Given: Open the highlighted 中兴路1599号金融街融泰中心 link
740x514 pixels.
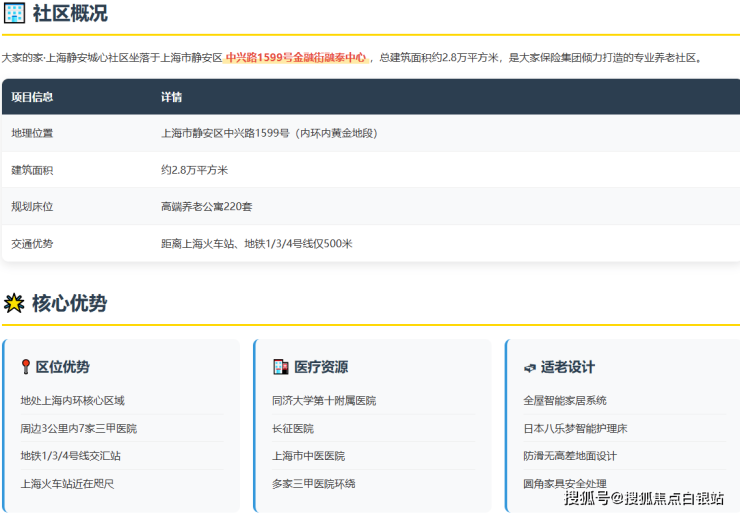Looking at the screenshot, I should point(296,58).
